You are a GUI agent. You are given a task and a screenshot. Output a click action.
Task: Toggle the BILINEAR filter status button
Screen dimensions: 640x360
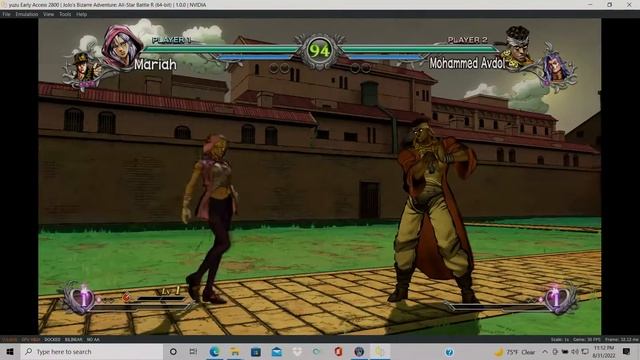[x=73, y=340]
